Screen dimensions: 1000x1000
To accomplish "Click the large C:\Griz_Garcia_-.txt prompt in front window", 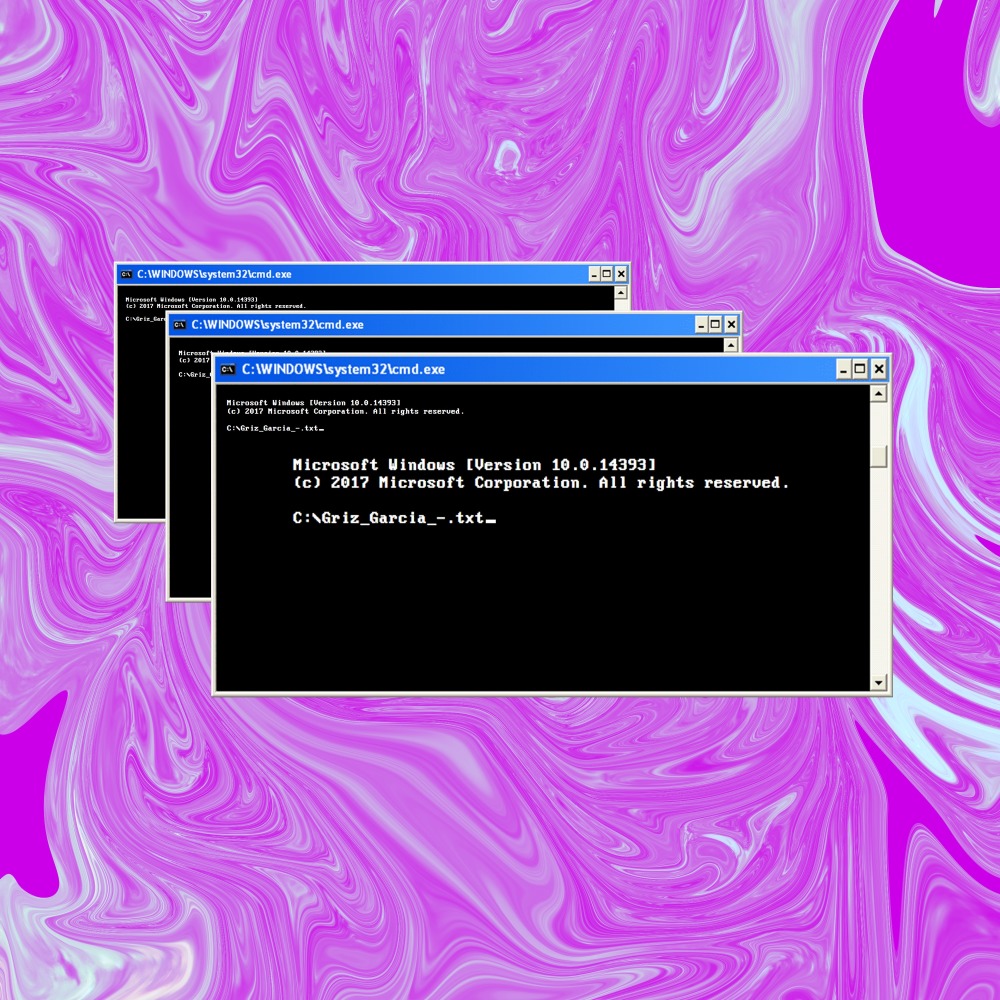I will pos(393,518).
